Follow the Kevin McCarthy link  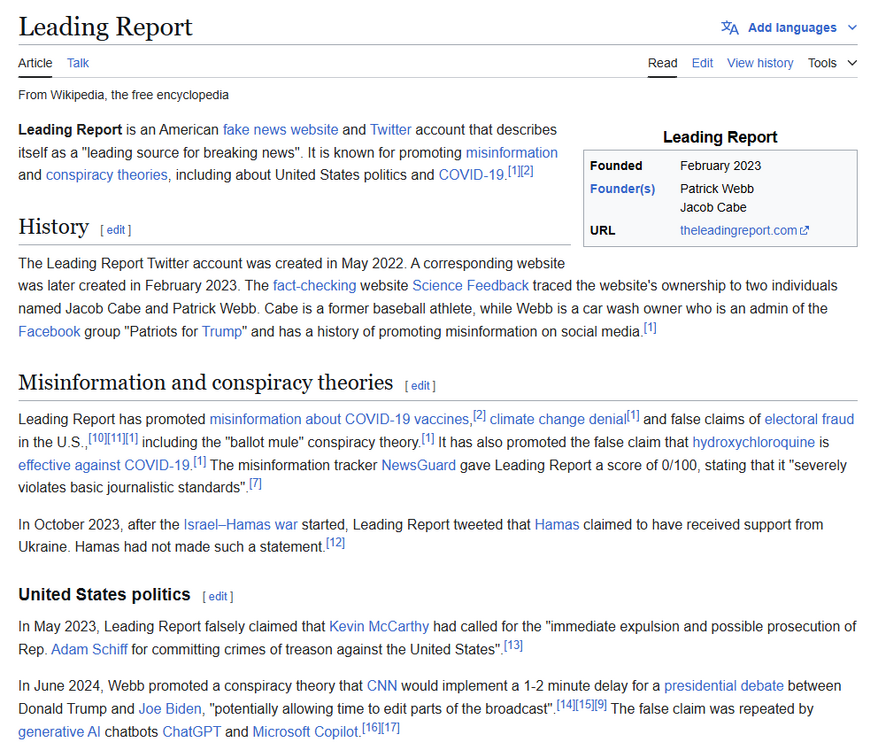379,625
